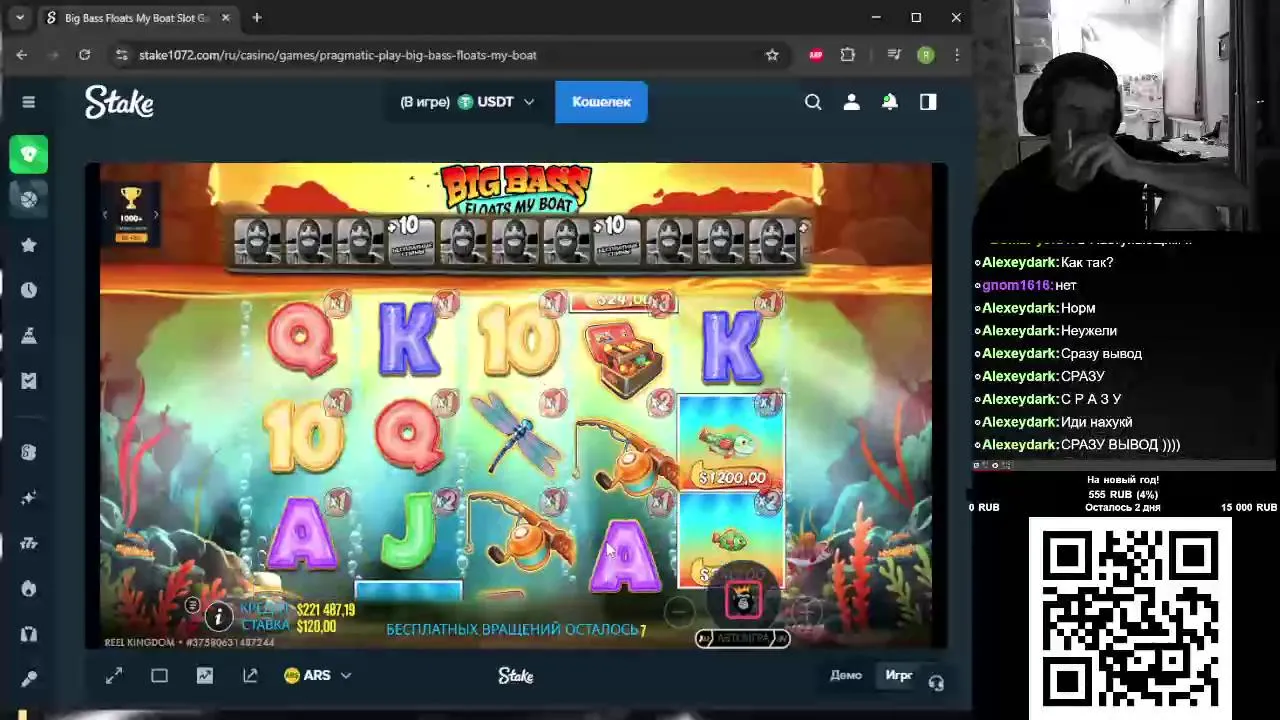Click Автоигра autoplay button
Image resolution: width=1280 pixels, height=720 pixels.
743,638
